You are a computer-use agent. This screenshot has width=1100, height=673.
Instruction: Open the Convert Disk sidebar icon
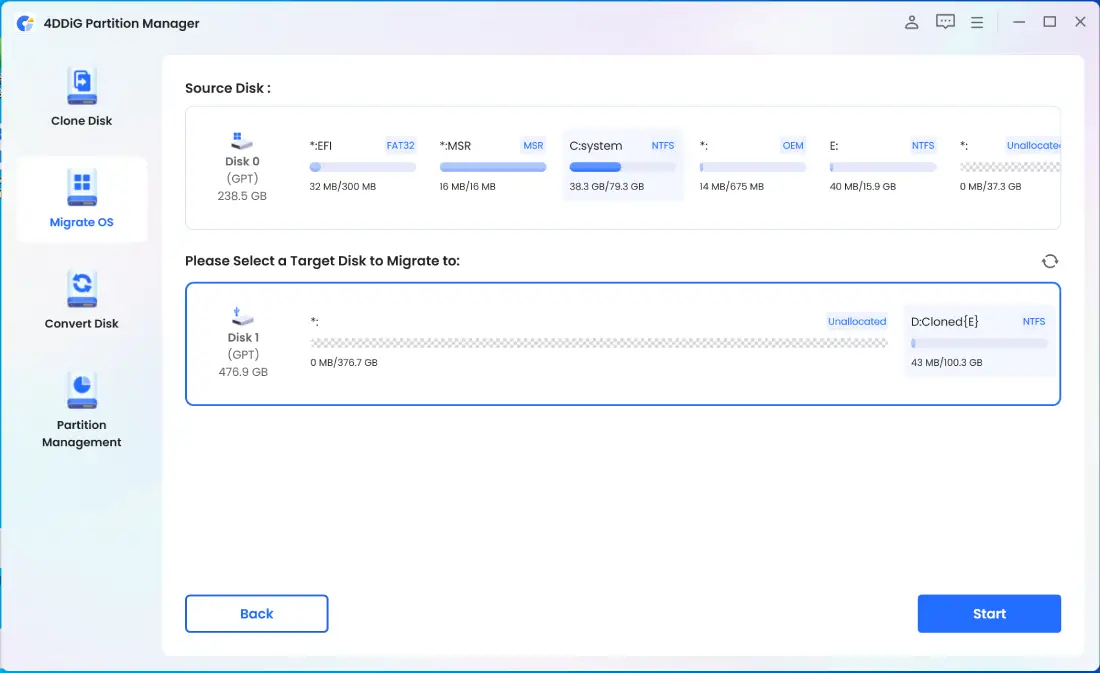point(82,288)
